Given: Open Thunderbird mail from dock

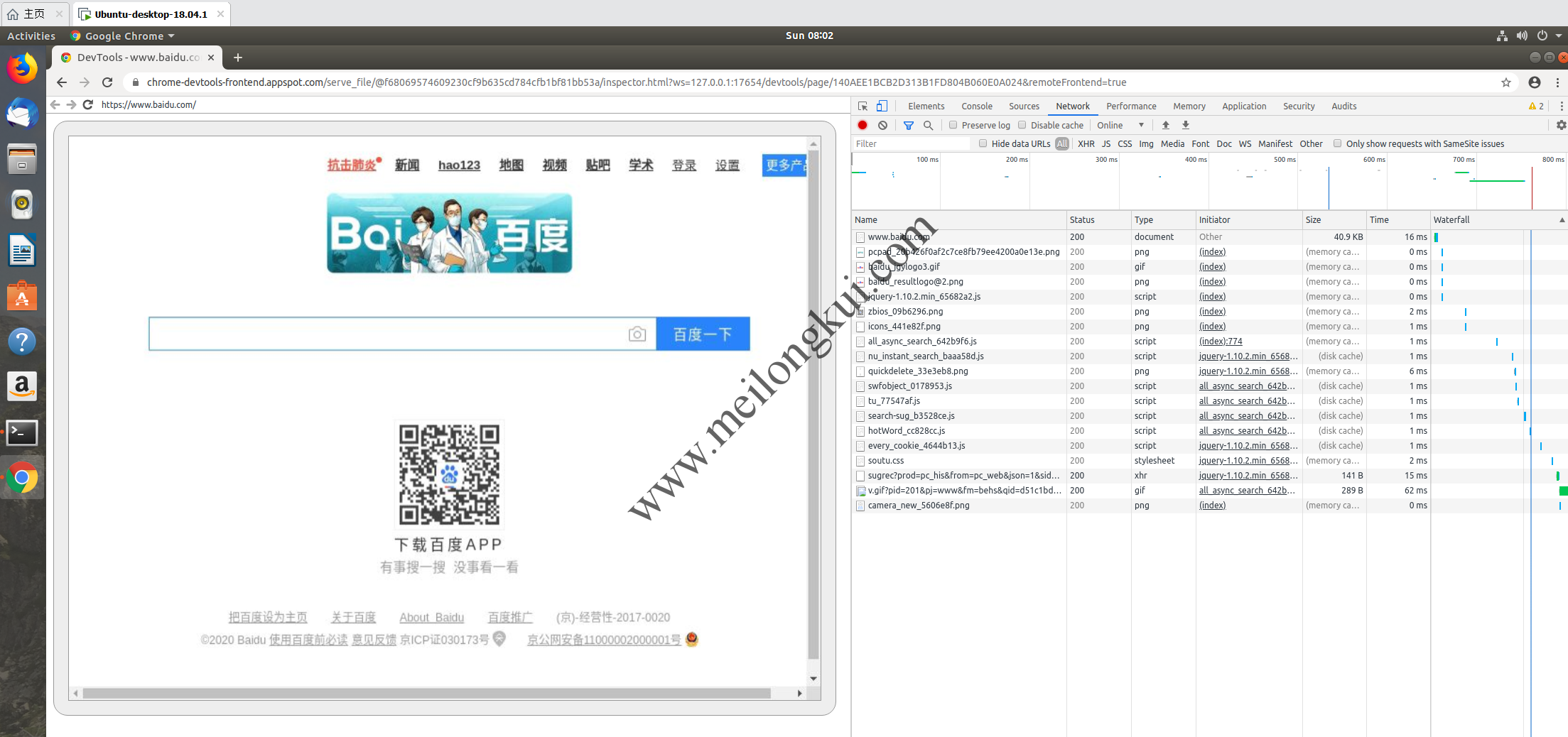Looking at the screenshot, I should (x=22, y=114).
